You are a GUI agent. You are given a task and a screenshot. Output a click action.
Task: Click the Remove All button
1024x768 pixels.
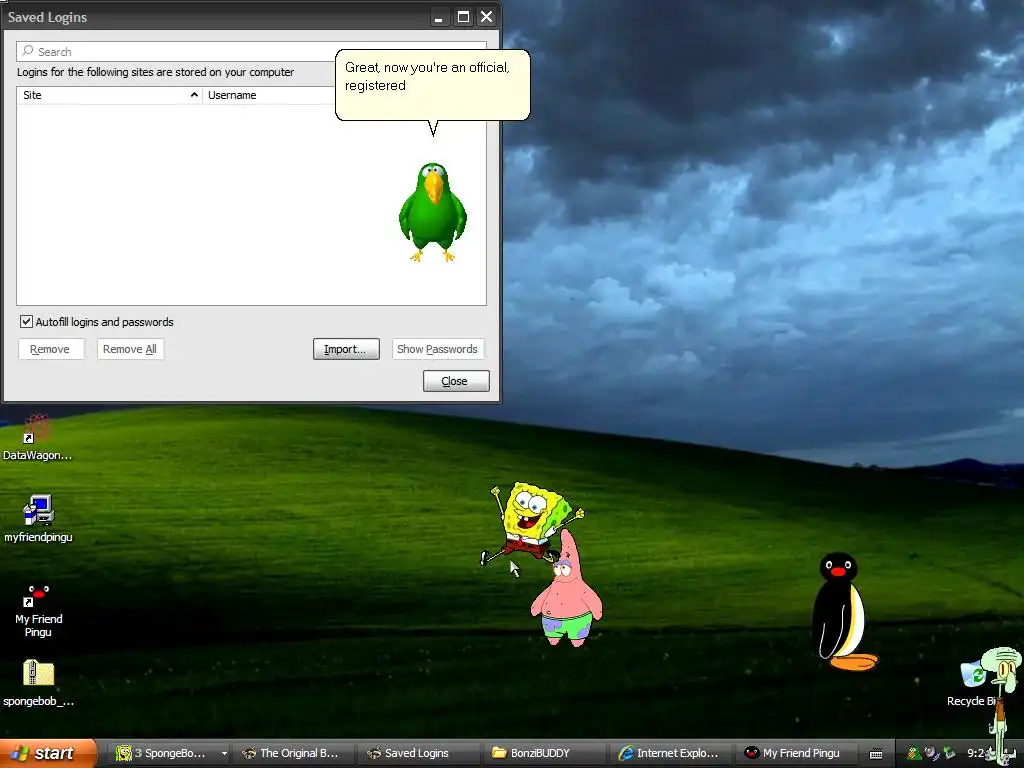tap(130, 349)
